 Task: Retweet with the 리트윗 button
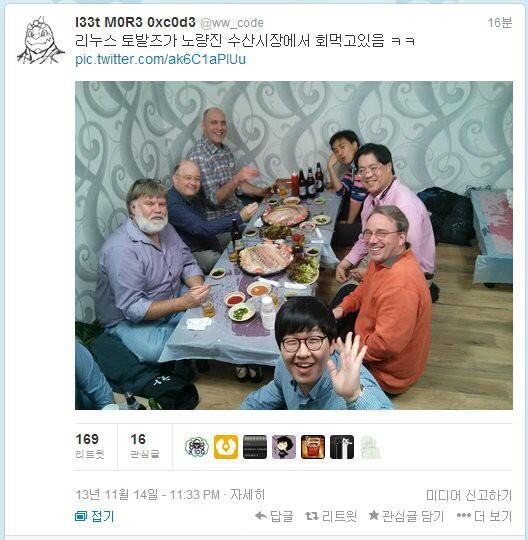point(331,516)
